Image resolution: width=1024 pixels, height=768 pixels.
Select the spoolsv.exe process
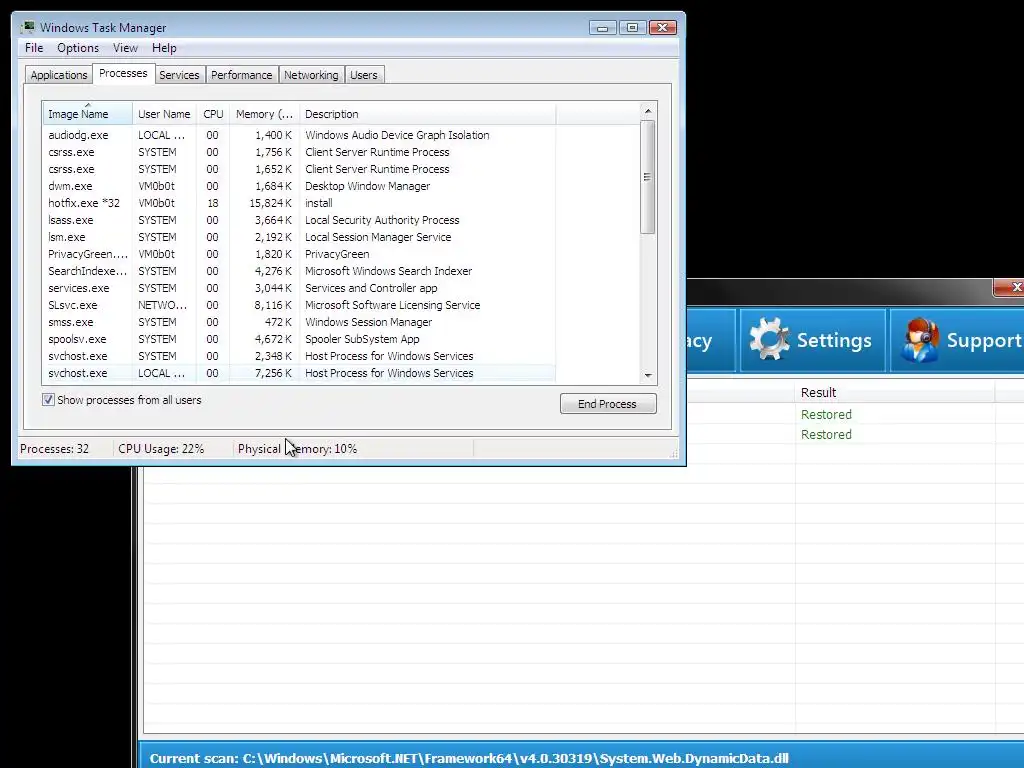pos(299,339)
